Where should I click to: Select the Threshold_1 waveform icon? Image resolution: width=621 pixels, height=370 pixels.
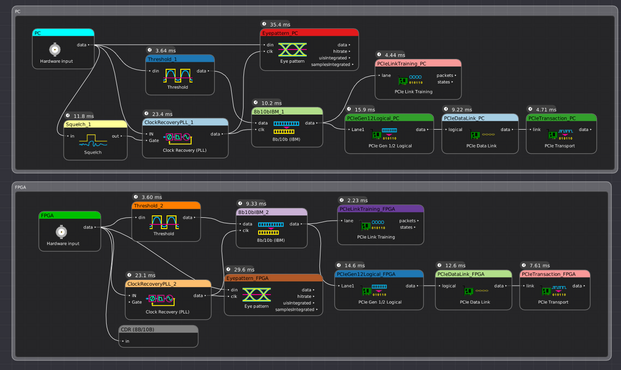[x=178, y=76]
